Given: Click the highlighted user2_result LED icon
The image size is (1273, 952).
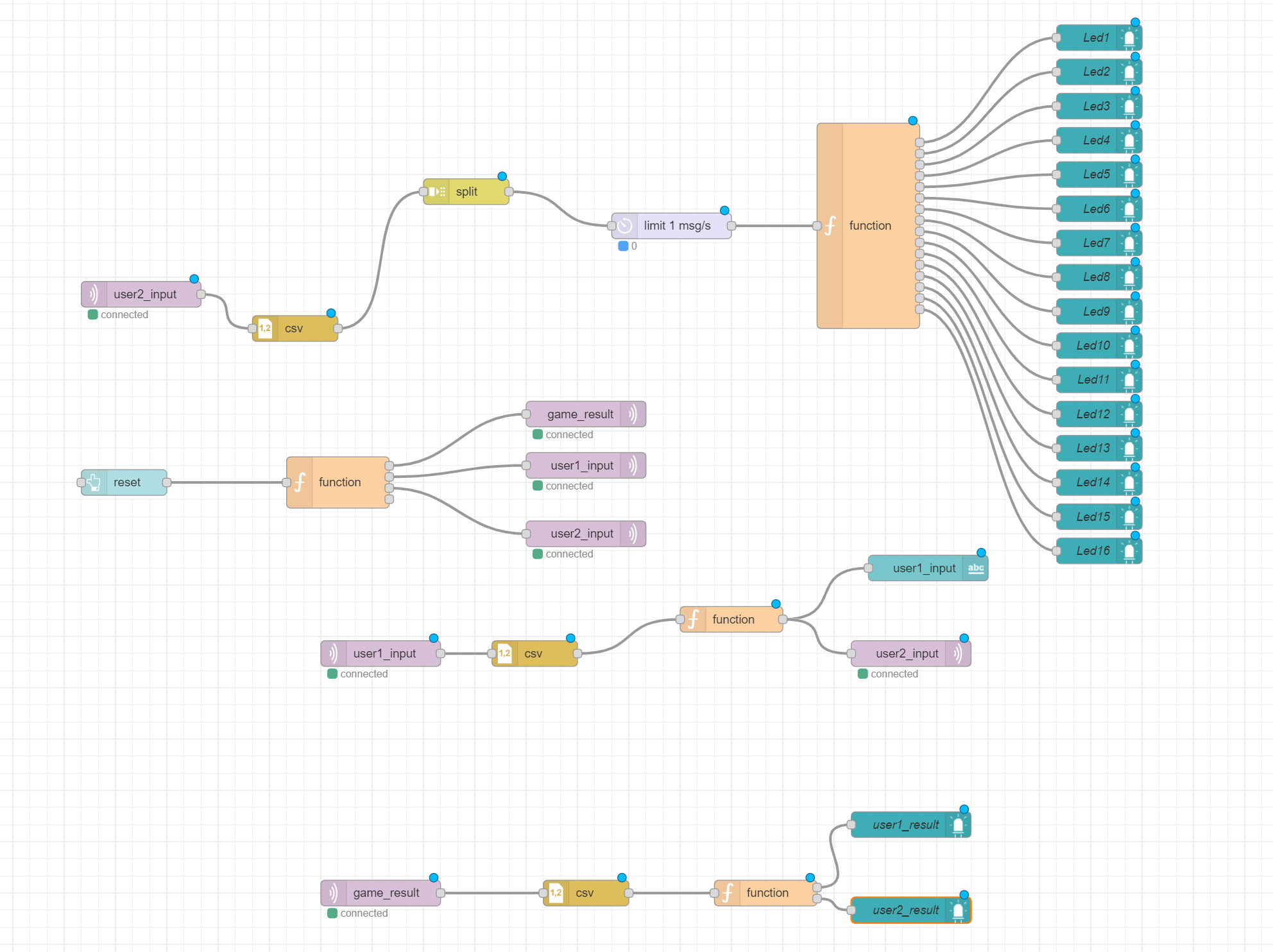Looking at the screenshot, I should pos(958,910).
